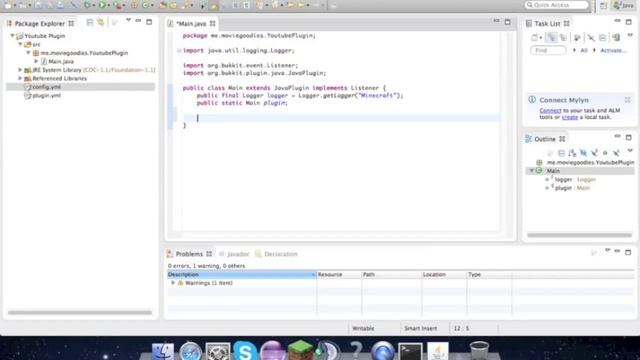Toggle Scheduled presentation in Task List
Viewport: 640px width, 360px height.
pos(563,38)
